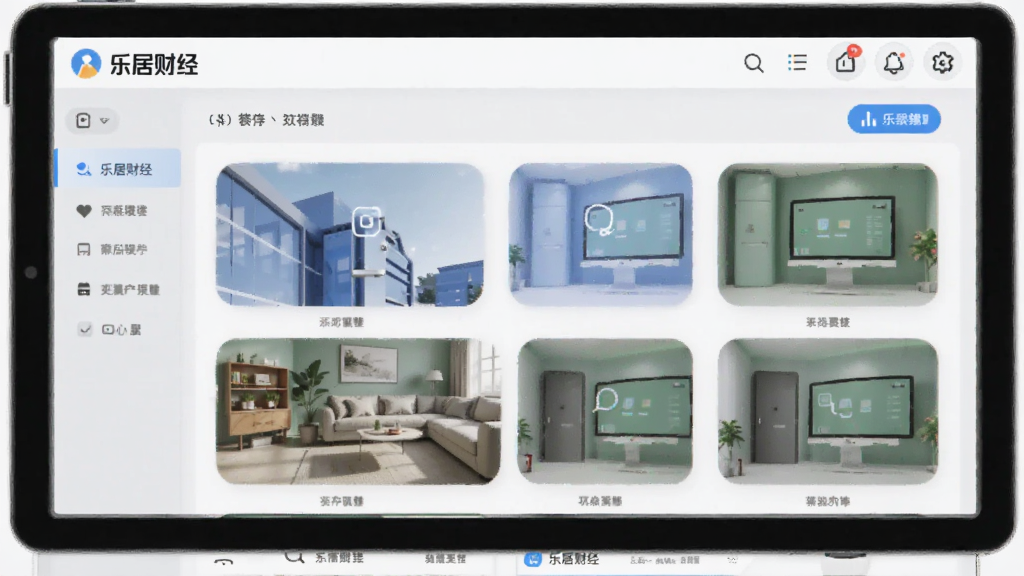Open the home icon with the red badge
1024x576 pixels.
846,62
